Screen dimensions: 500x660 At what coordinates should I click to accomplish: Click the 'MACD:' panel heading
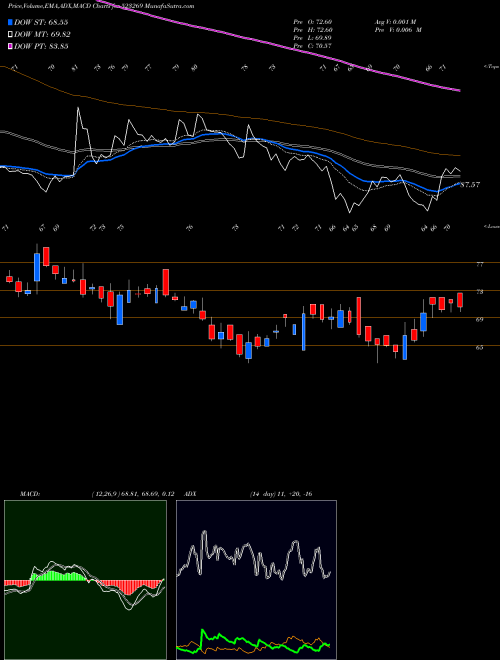pos(29,494)
